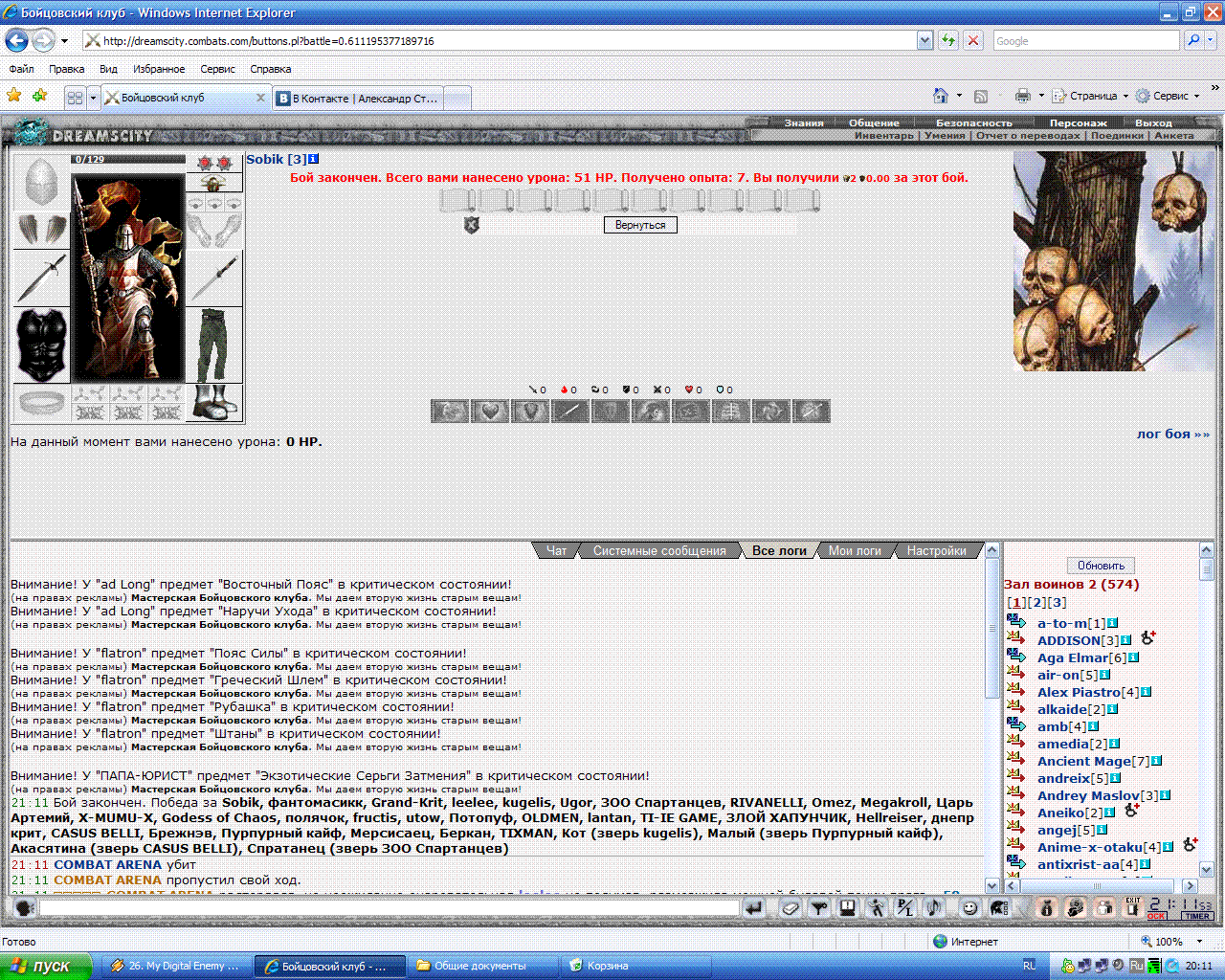Click the IE Stop icon
Viewport: 1225px width, 980px height.
pyautogui.click(x=973, y=40)
